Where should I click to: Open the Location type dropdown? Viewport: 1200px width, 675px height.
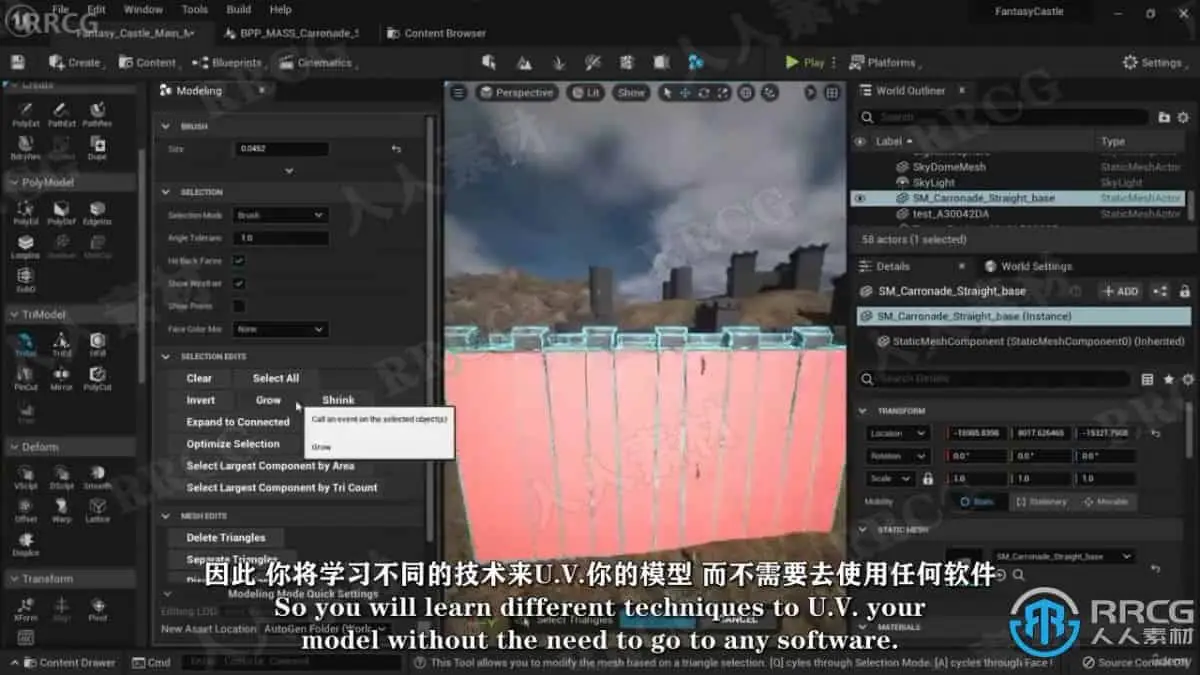point(899,433)
